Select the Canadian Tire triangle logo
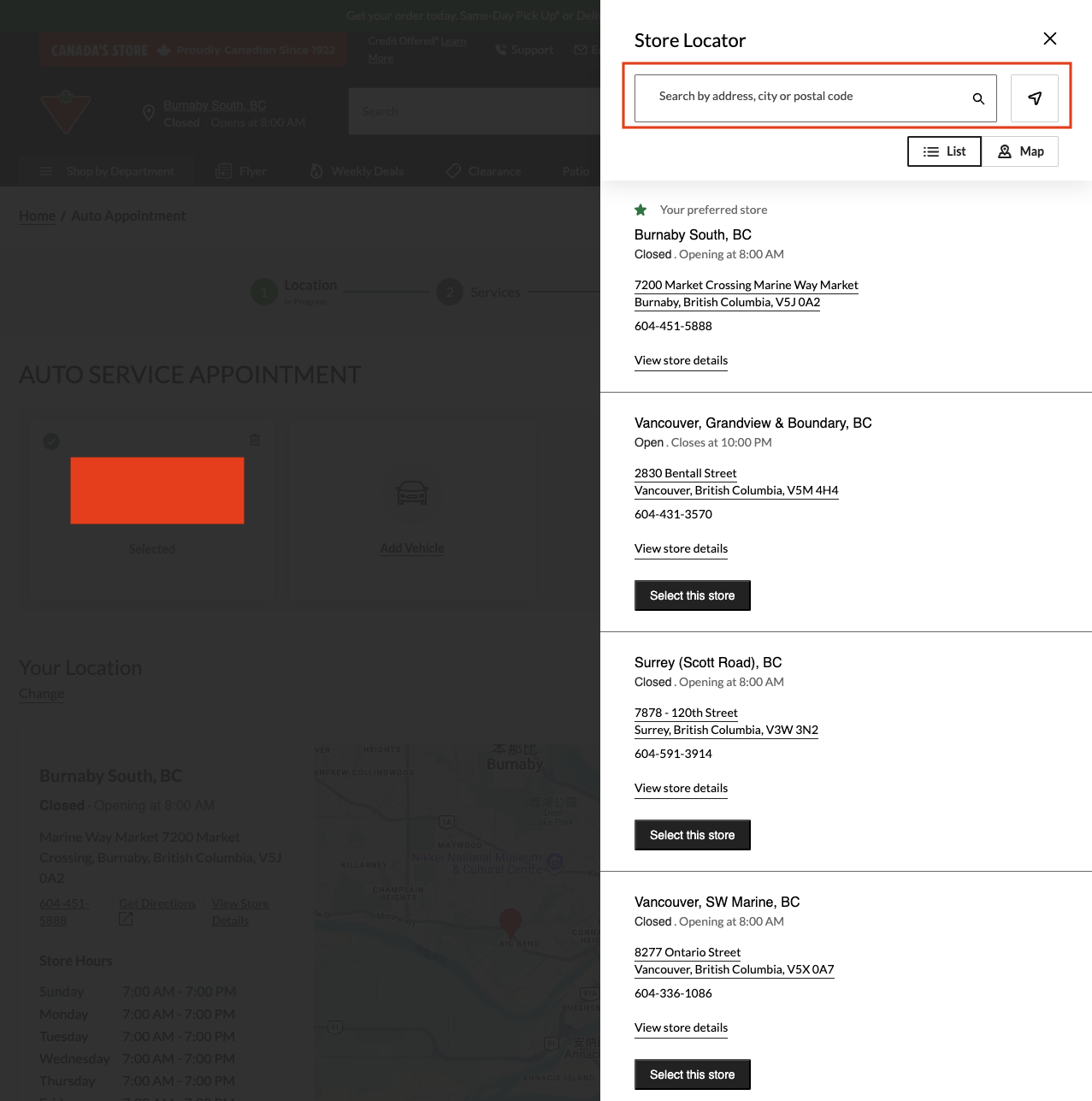This screenshot has height=1101, width=1092. (67, 112)
